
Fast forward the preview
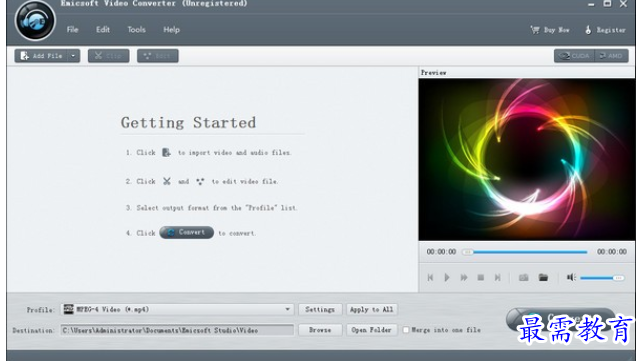tap(464, 278)
